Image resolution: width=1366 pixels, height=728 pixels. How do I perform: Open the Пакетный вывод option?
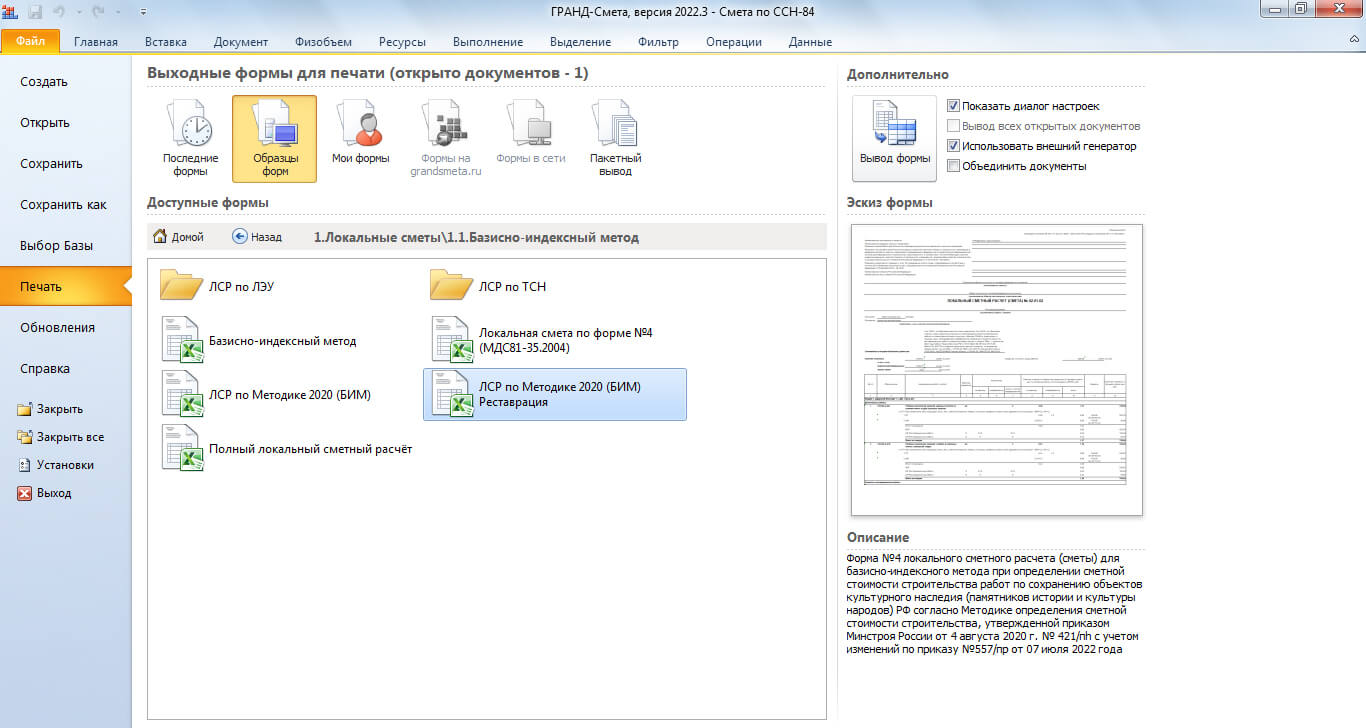click(x=616, y=139)
